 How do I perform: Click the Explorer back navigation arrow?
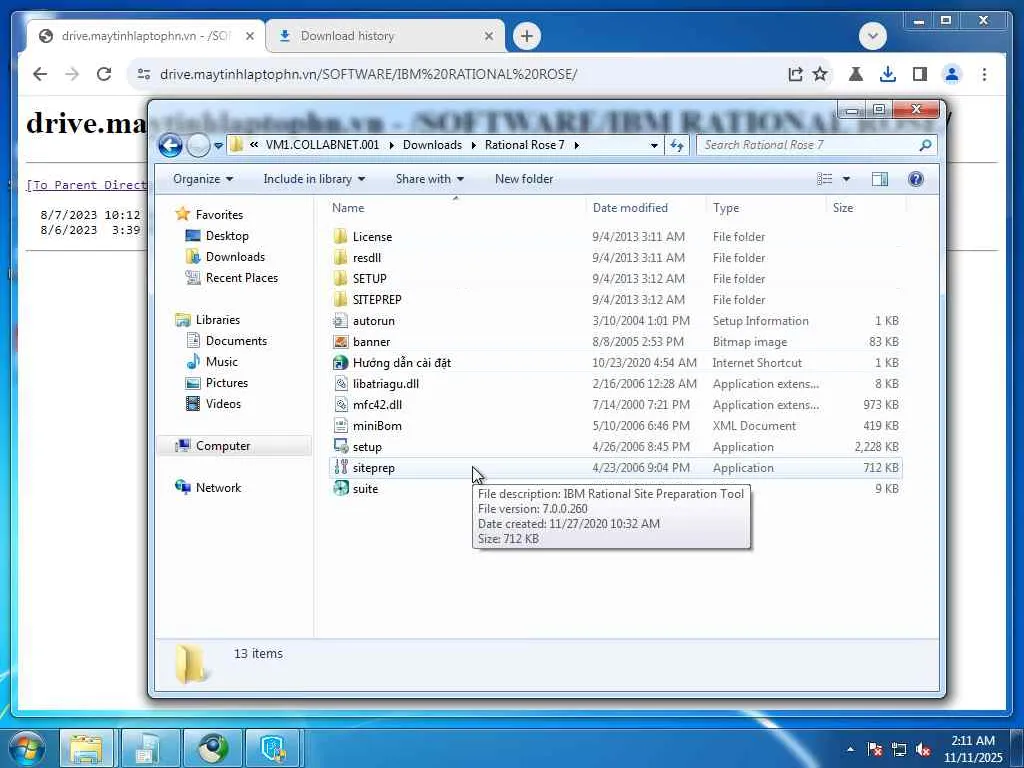170,145
